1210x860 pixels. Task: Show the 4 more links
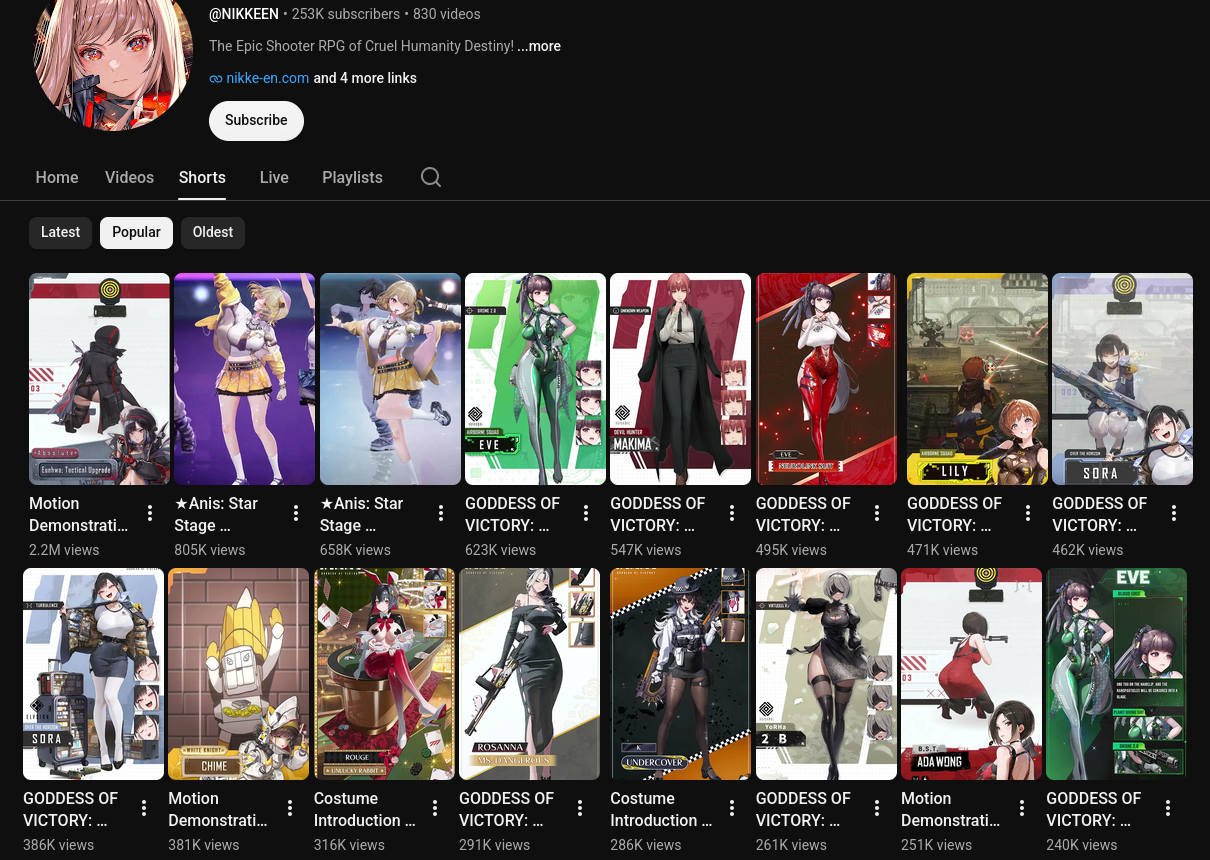tap(365, 78)
